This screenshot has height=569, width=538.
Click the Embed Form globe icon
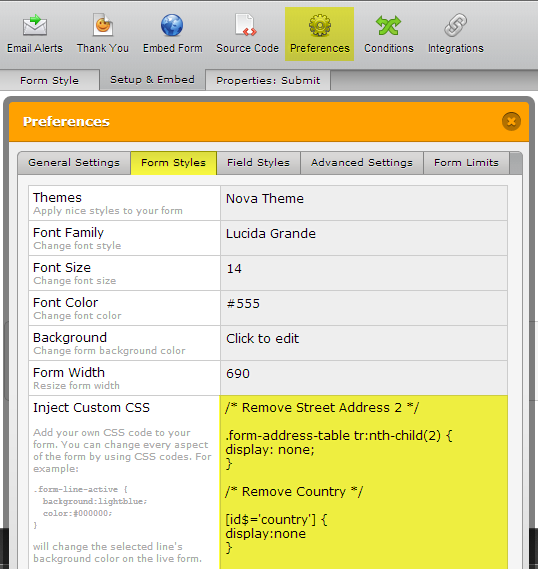(172, 25)
